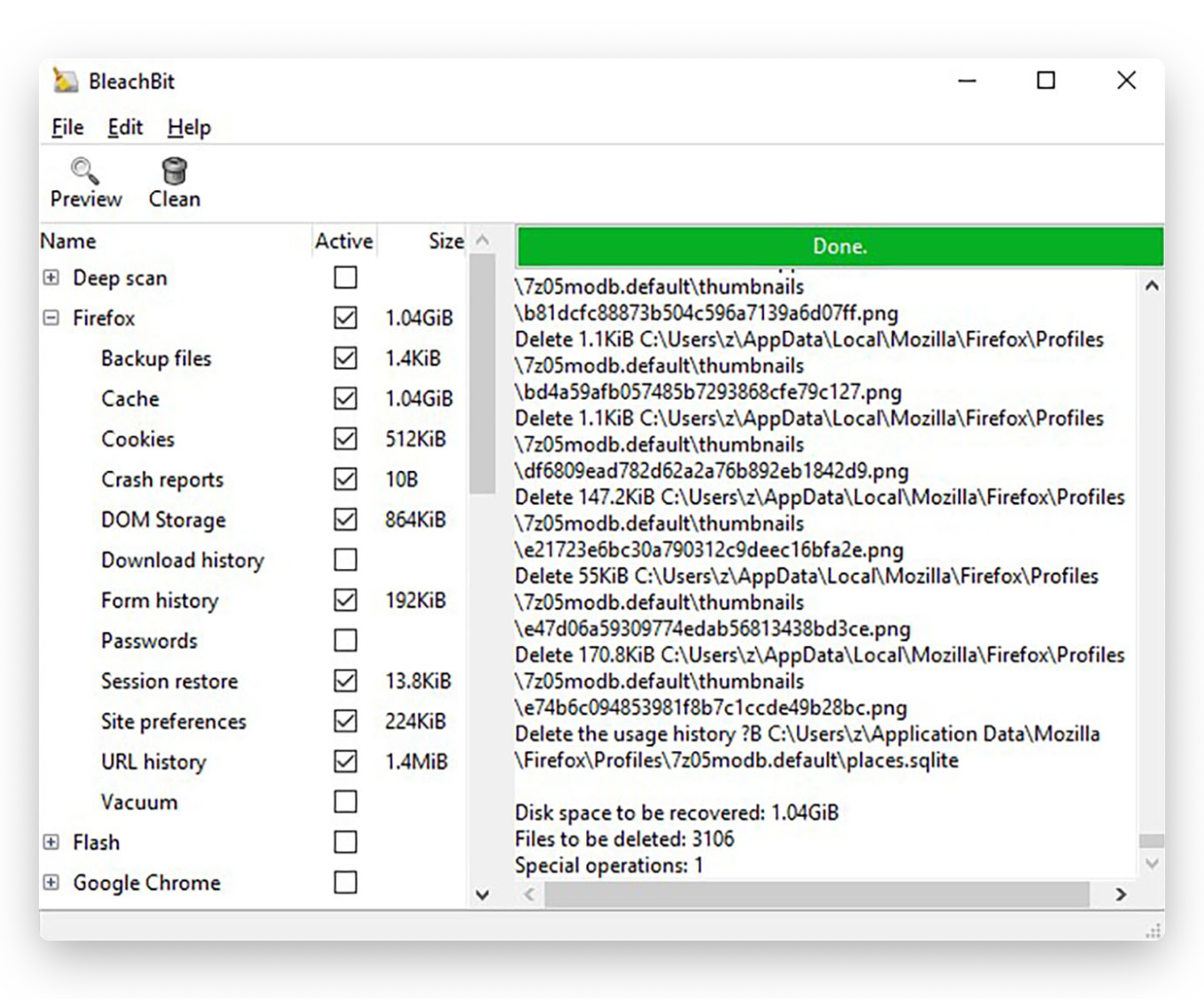Select the URL history tree item
Viewport: 1204px width, 999px height.
coord(153,762)
